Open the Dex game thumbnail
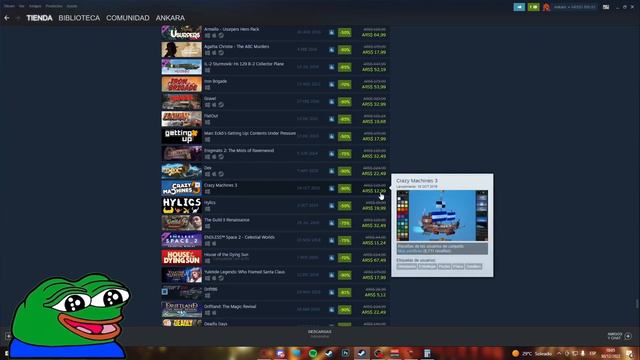Image resolution: width=640 pixels, height=360 pixels. tap(182, 171)
